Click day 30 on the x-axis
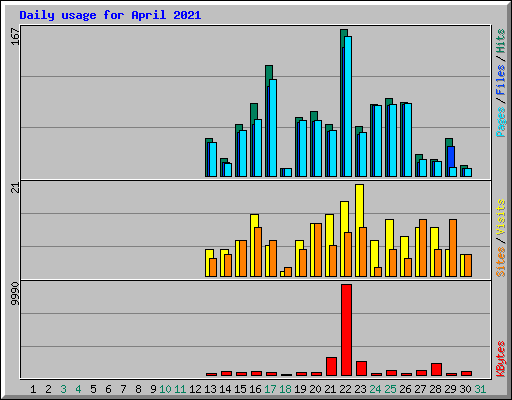 (465, 389)
